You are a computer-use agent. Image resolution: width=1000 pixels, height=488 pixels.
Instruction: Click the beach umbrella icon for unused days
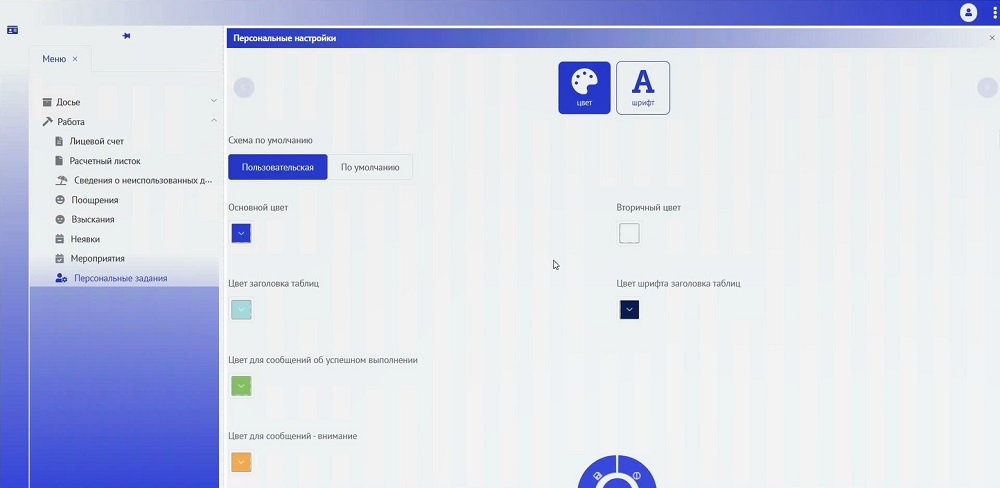[61, 181]
